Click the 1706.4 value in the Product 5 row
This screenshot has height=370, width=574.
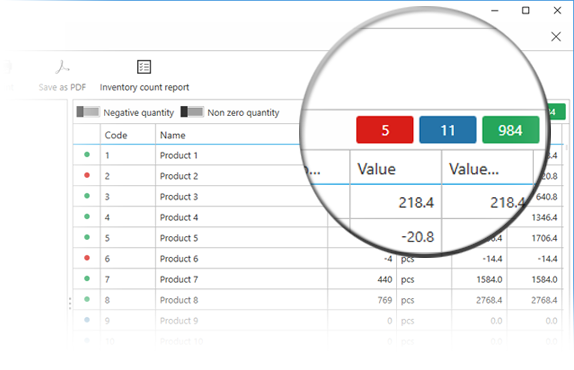544,238
